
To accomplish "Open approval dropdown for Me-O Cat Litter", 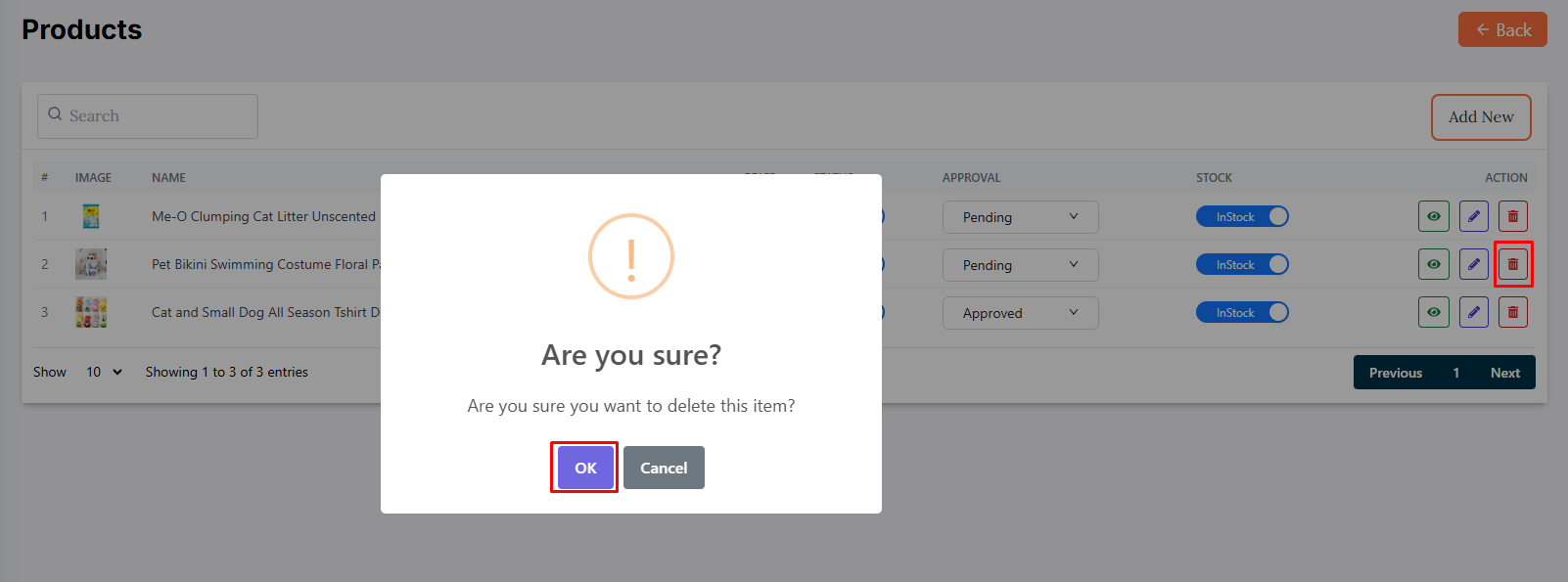I will [1020, 217].
